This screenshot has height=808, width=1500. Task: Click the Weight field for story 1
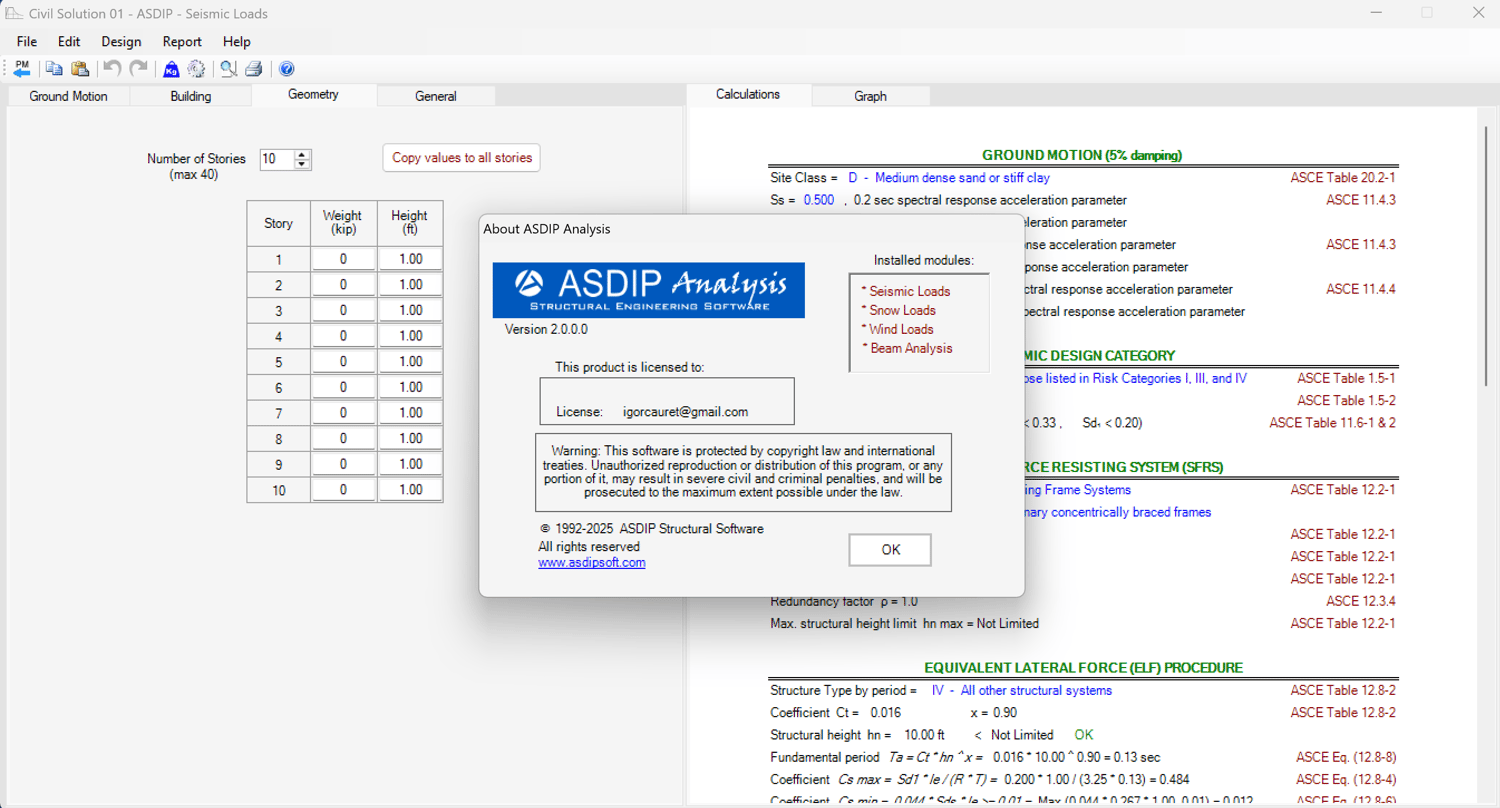coord(343,259)
